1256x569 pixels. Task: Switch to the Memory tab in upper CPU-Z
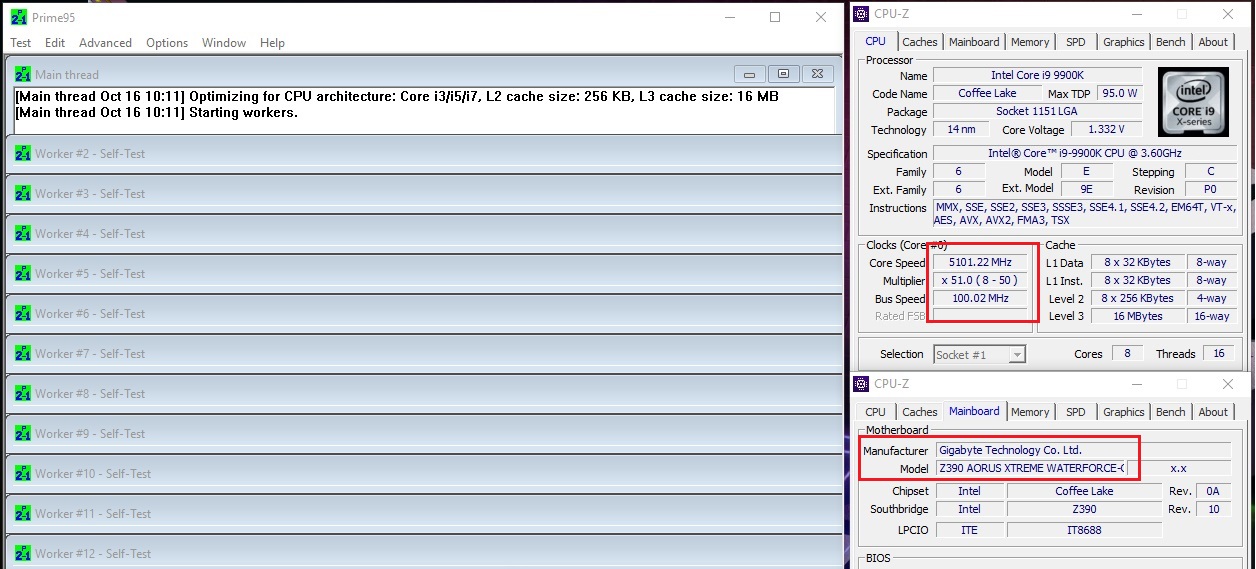[x=1029, y=42]
